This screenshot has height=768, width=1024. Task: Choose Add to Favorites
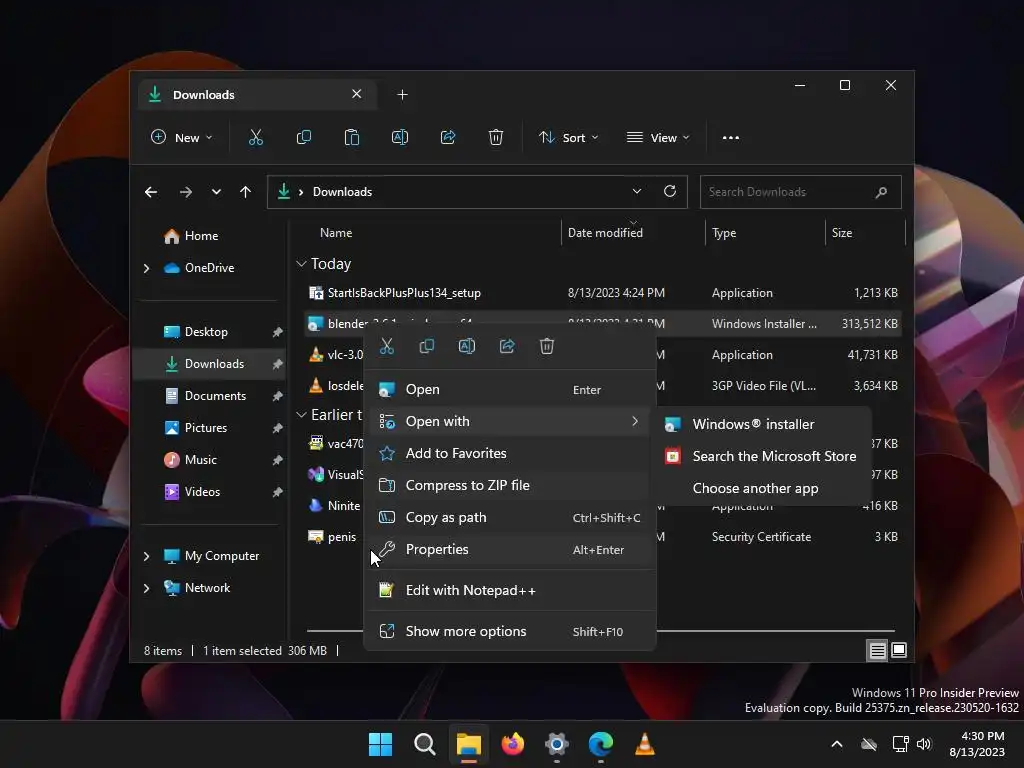click(x=509, y=453)
